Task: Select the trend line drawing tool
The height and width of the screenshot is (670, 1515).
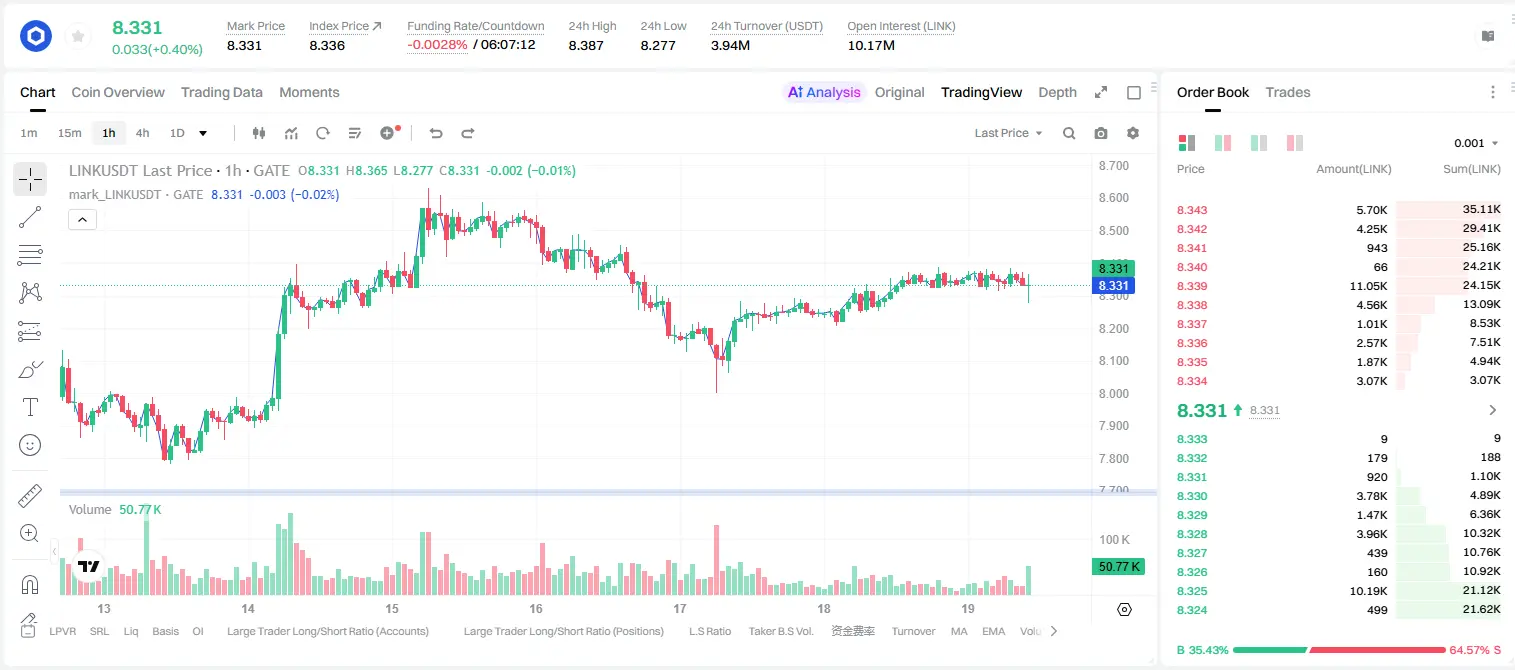Action: pos(30,217)
